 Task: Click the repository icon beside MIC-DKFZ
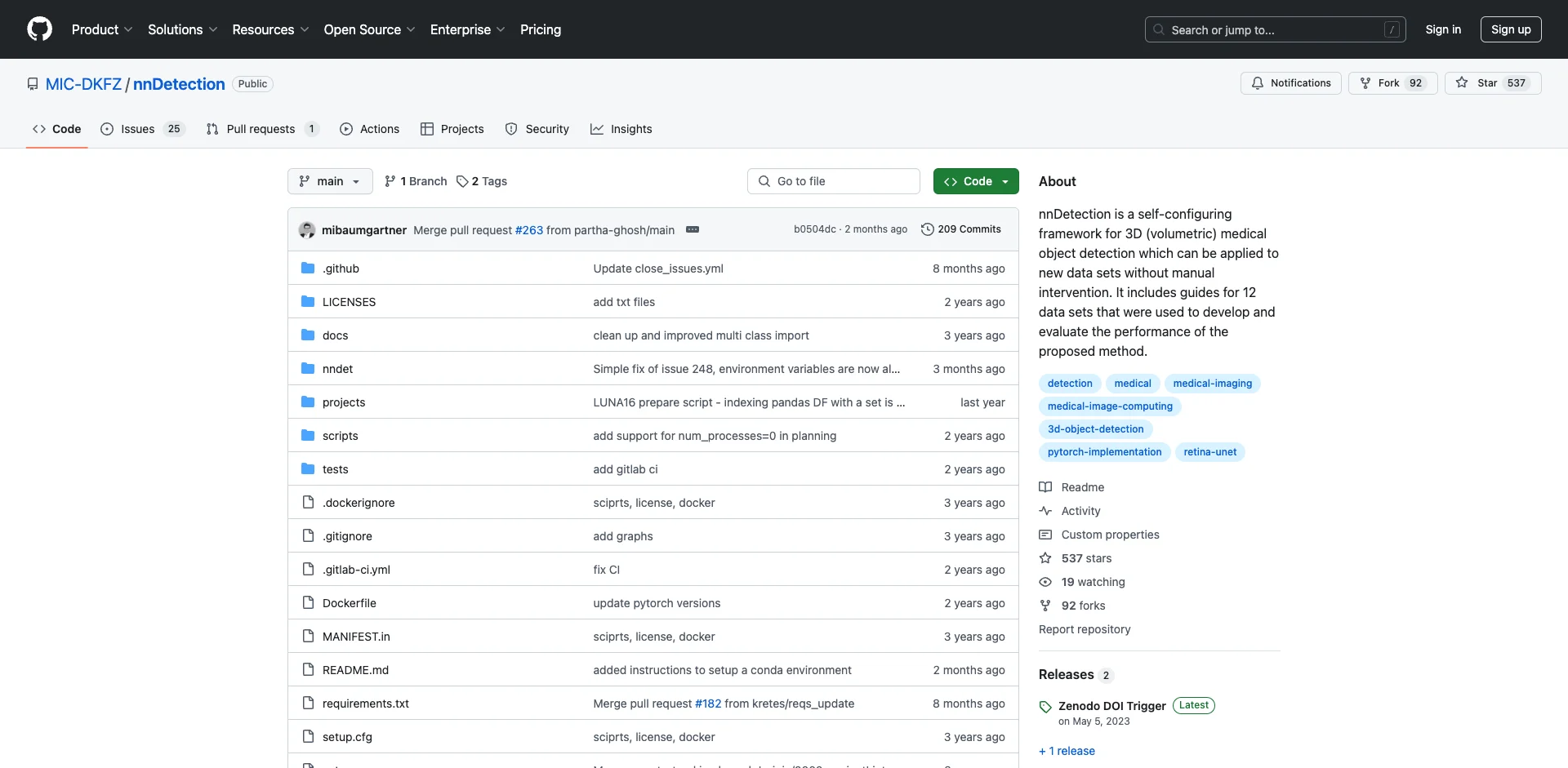click(33, 84)
